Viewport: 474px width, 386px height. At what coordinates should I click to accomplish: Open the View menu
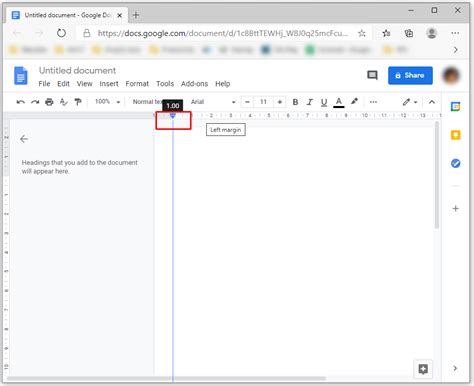(85, 84)
